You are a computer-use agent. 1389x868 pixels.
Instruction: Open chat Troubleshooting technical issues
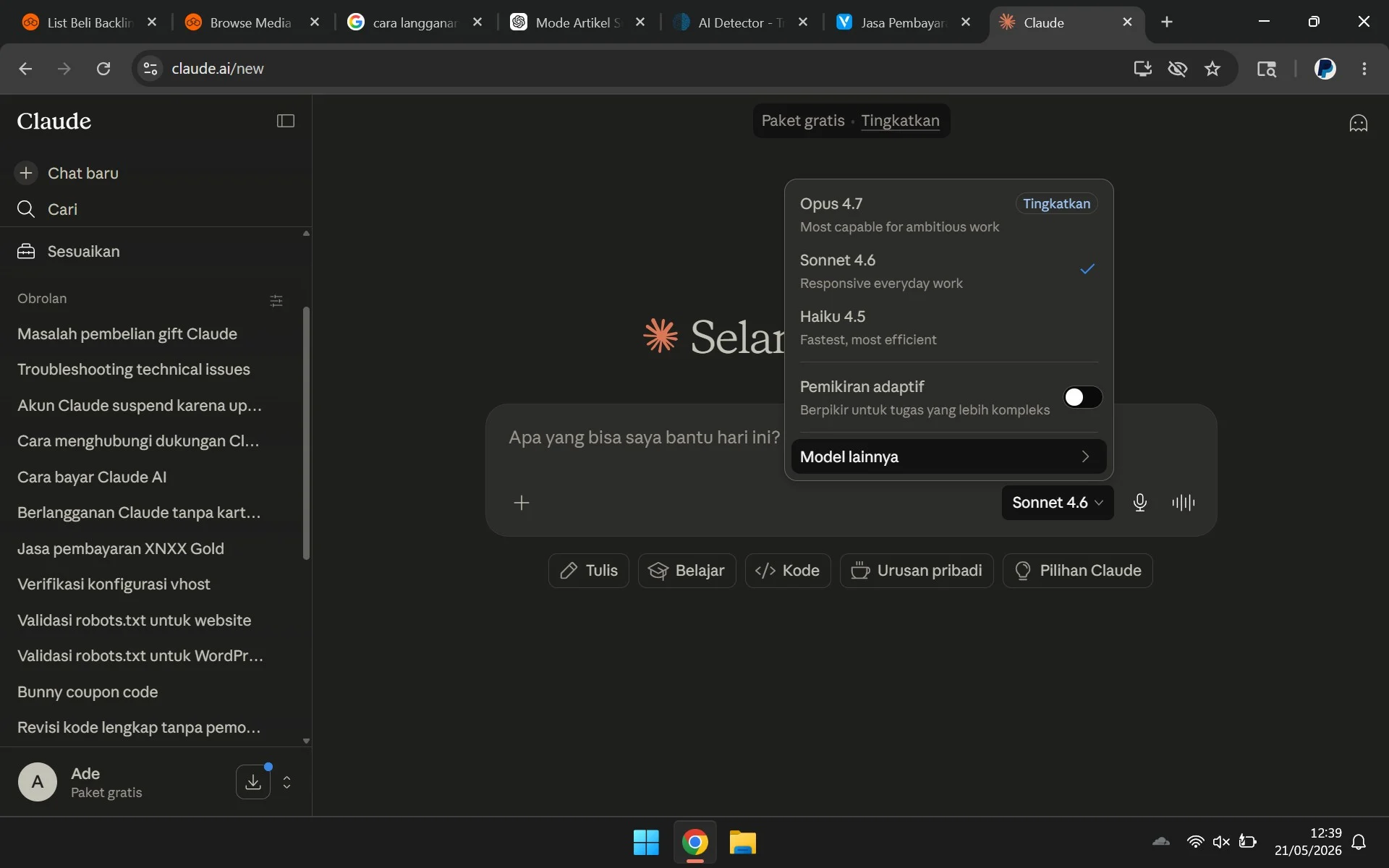tap(134, 369)
